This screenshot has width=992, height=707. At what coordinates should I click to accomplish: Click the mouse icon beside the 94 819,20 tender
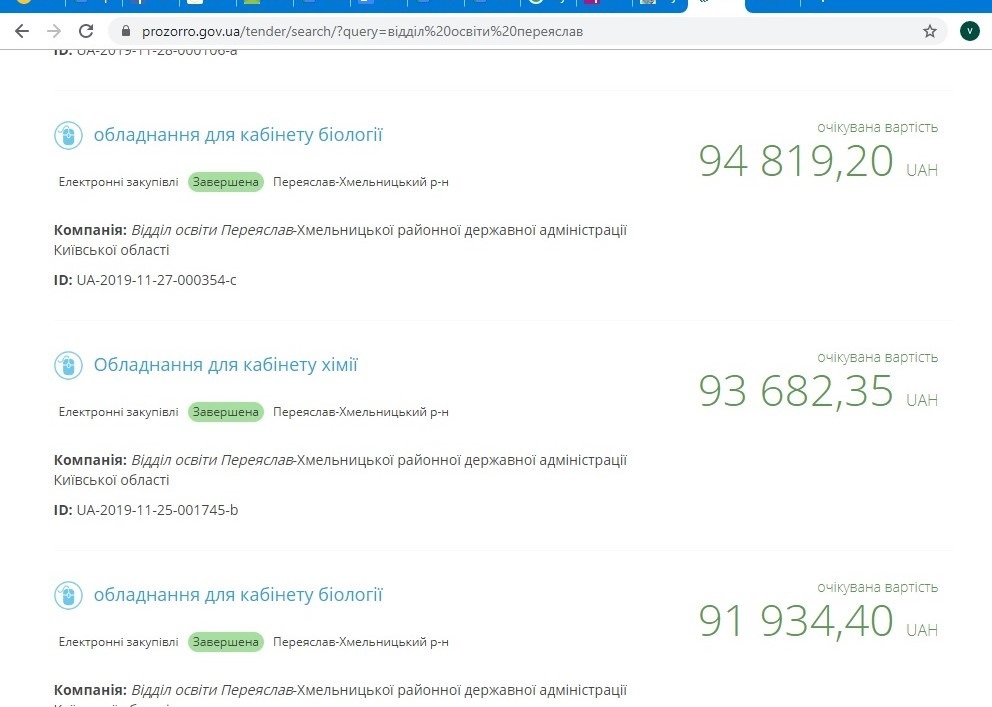pos(68,135)
